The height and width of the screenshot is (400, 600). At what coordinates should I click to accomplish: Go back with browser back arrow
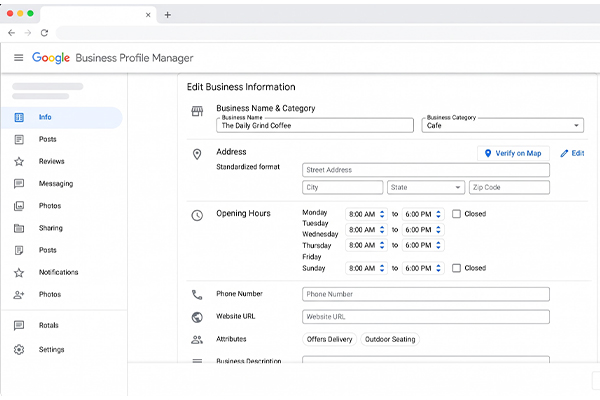11,33
